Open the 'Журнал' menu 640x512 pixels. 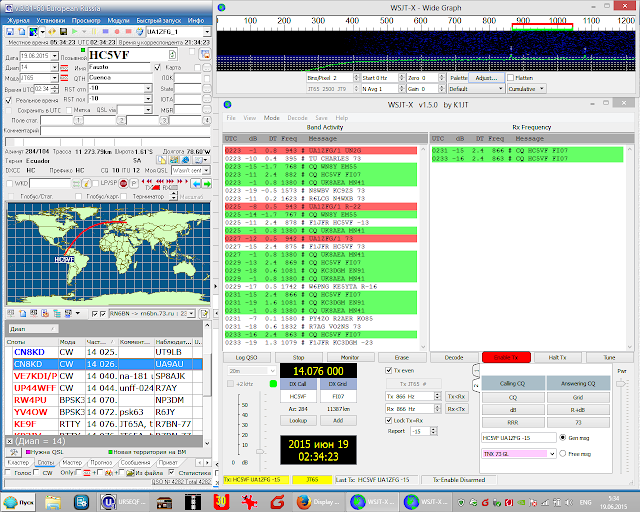[18, 20]
